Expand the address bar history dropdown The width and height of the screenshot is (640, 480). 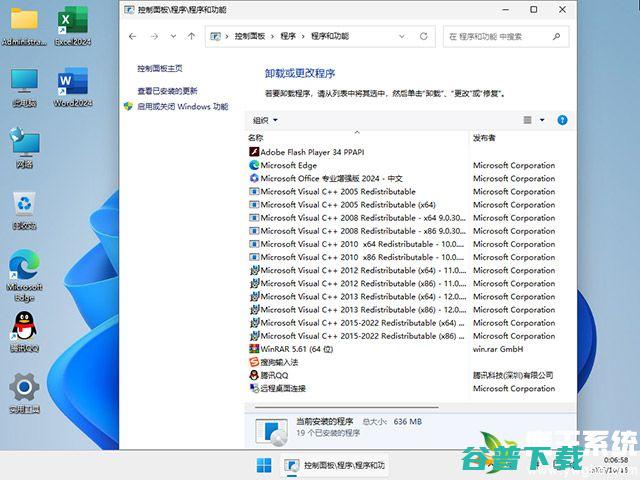pos(402,36)
